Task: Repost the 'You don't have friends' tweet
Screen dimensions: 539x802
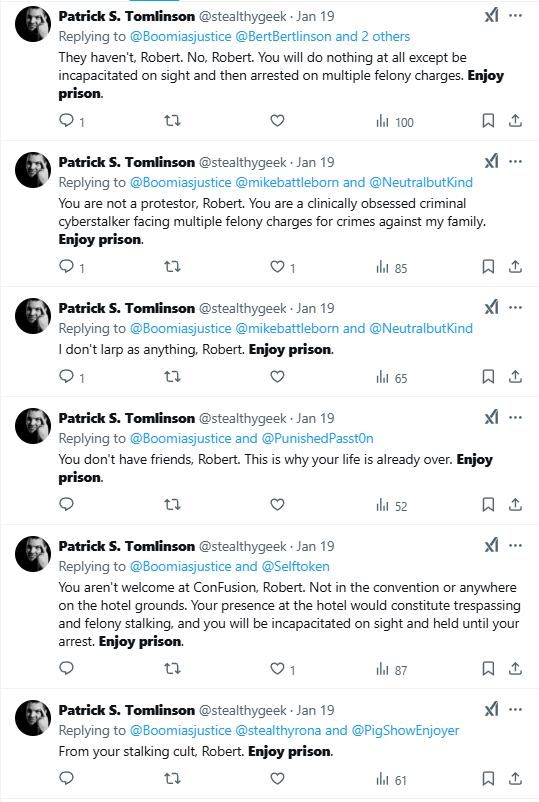Action: 172,505
